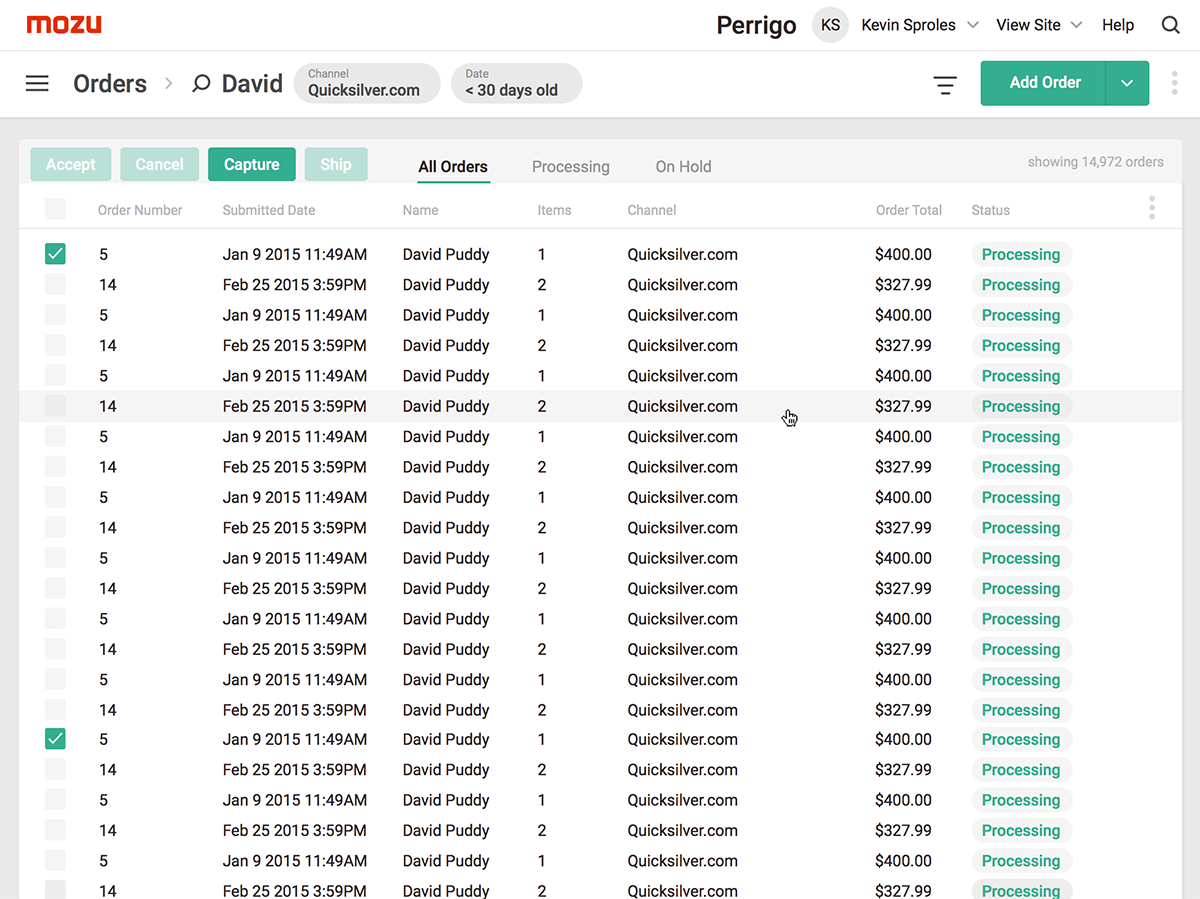Click the KS user avatar
Image resolution: width=1200 pixels, height=899 pixels.
(830, 25)
